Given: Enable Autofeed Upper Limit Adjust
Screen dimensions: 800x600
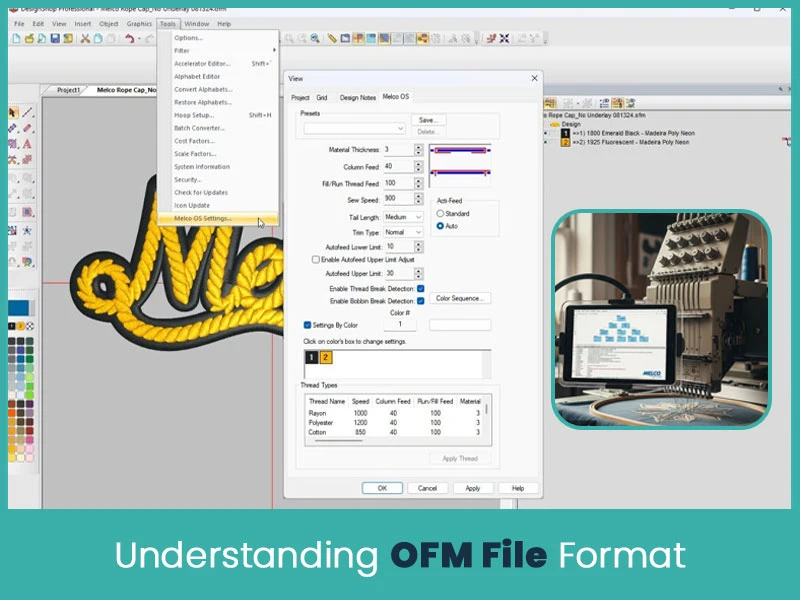Looking at the screenshot, I should 316,259.
